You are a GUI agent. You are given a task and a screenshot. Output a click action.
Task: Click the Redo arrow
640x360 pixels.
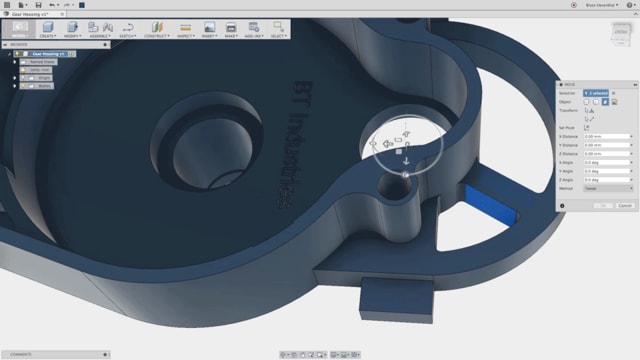[67, 5]
